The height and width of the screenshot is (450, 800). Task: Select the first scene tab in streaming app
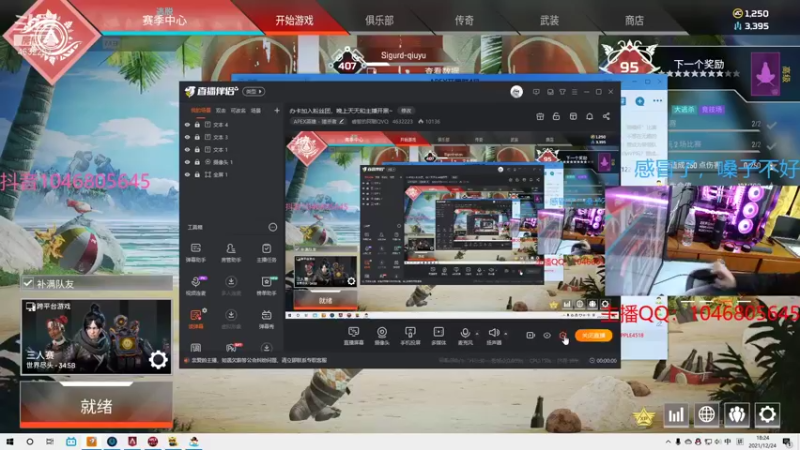coord(201,110)
